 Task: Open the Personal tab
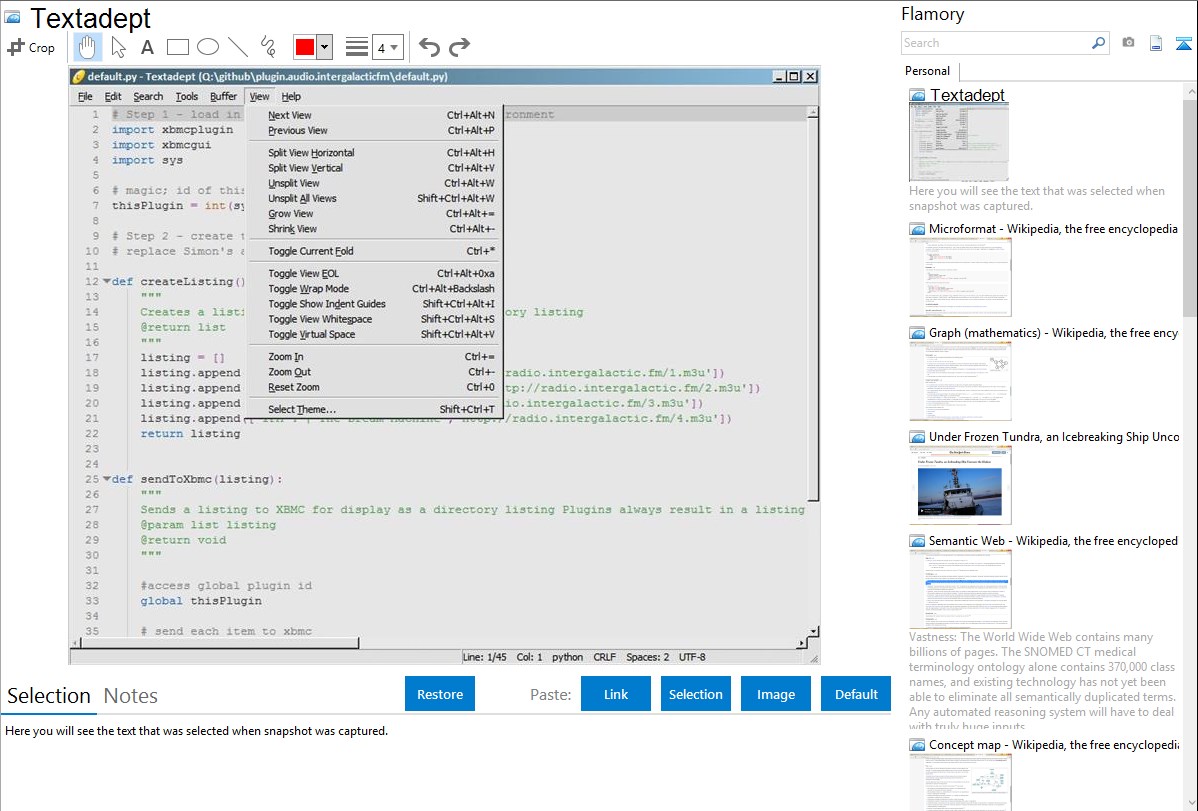(x=928, y=71)
